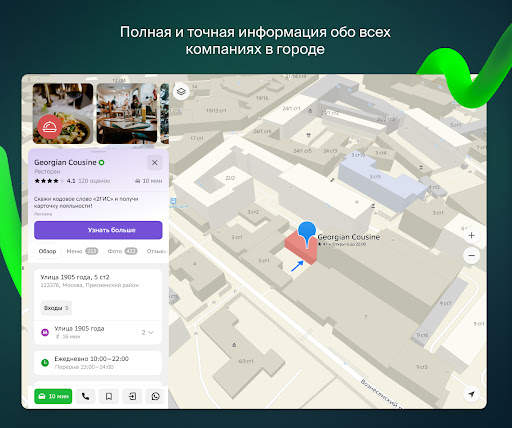Zoom in with the plus button
The height and width of the screenshot is (428, 512).
click(x=471, y=235)
